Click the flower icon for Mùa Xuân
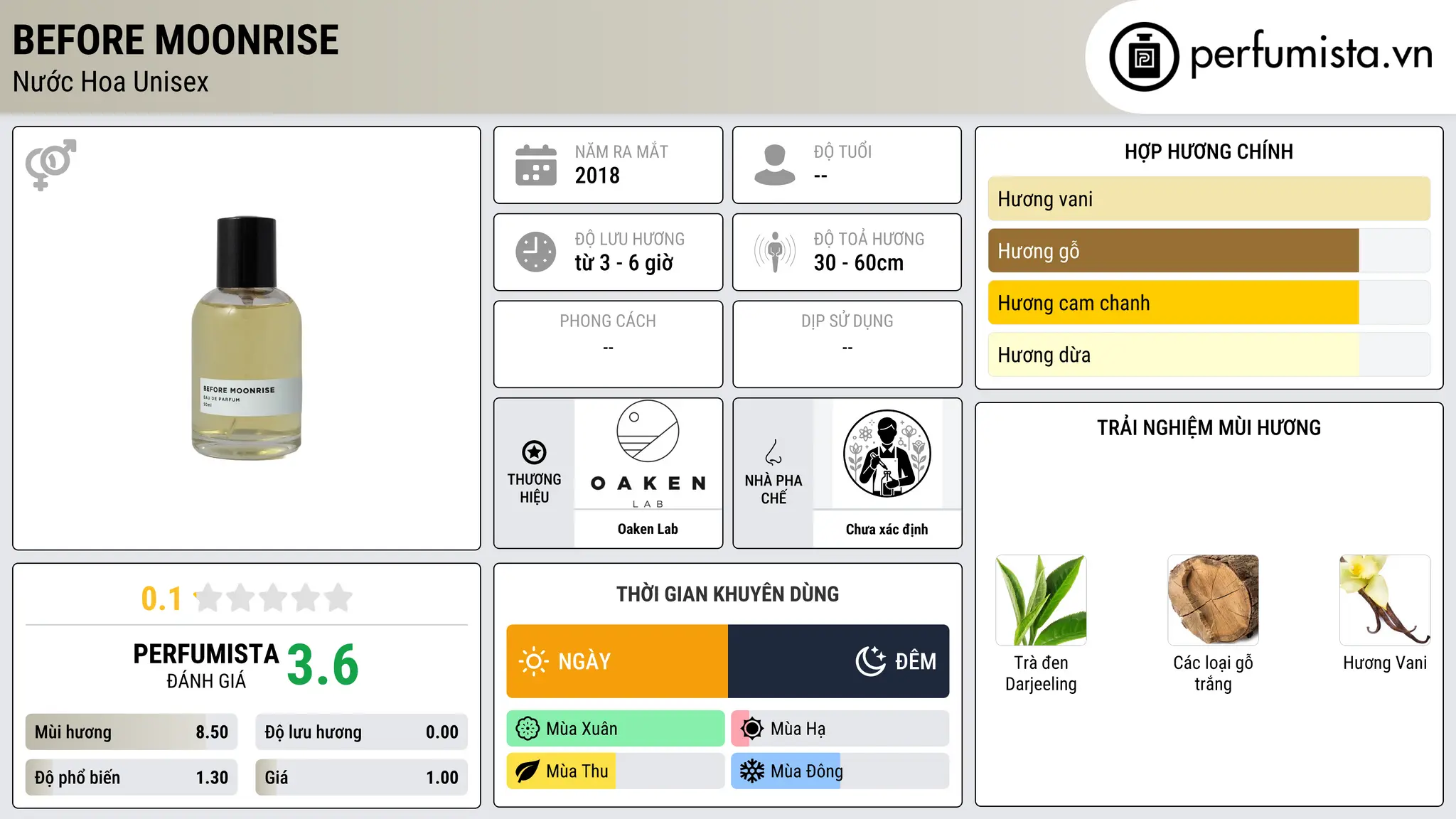This screenshot has height=819, width=1456. [x=528, y=729]
